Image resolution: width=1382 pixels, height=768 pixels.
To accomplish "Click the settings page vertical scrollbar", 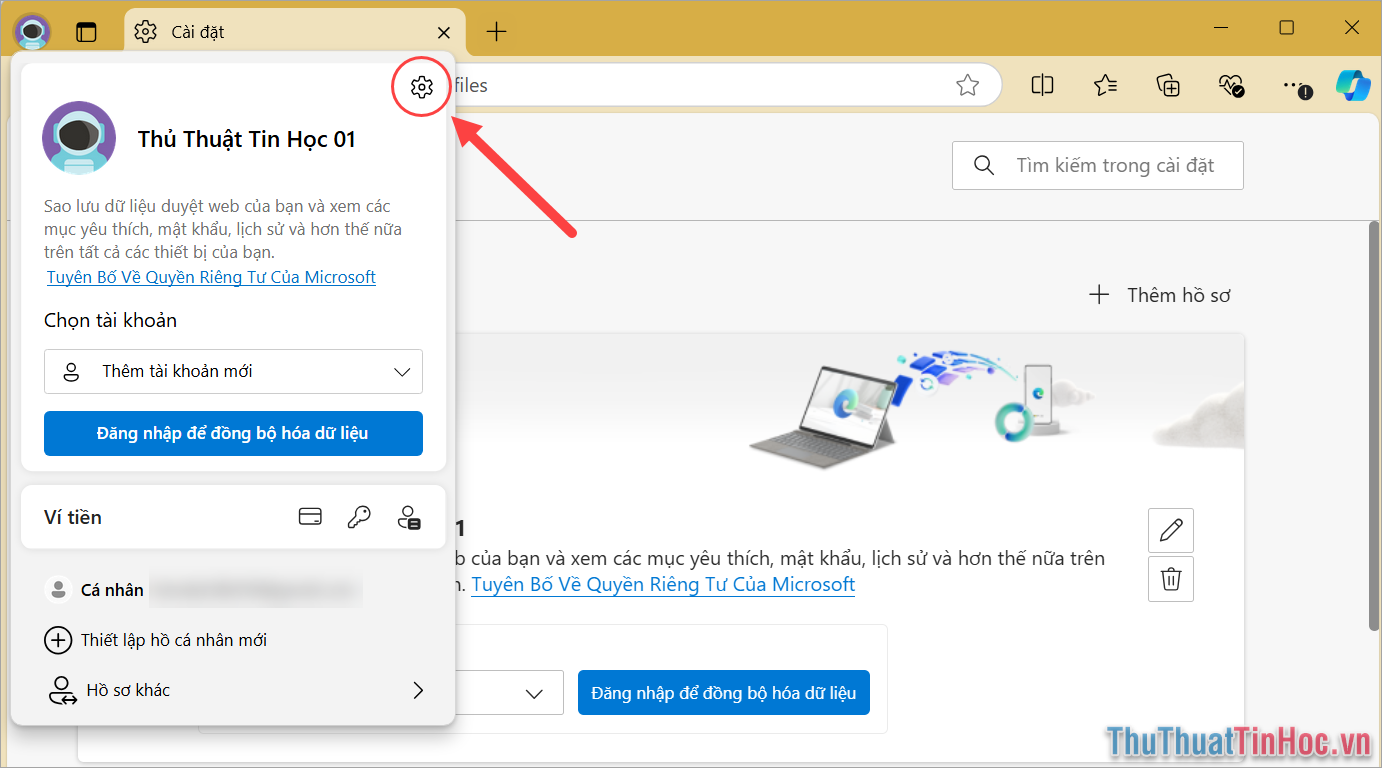I will coord(1373,426).
